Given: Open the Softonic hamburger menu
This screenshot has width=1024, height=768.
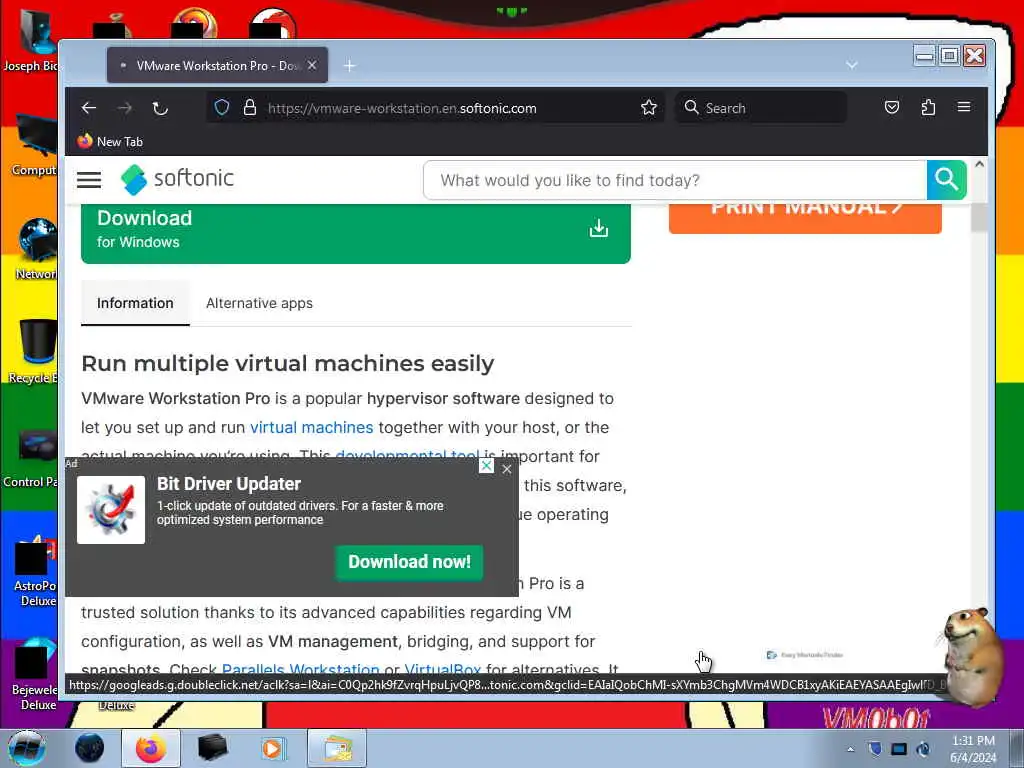Looking at the screenshot, I should pyautogui.click(x=89, y=180).
